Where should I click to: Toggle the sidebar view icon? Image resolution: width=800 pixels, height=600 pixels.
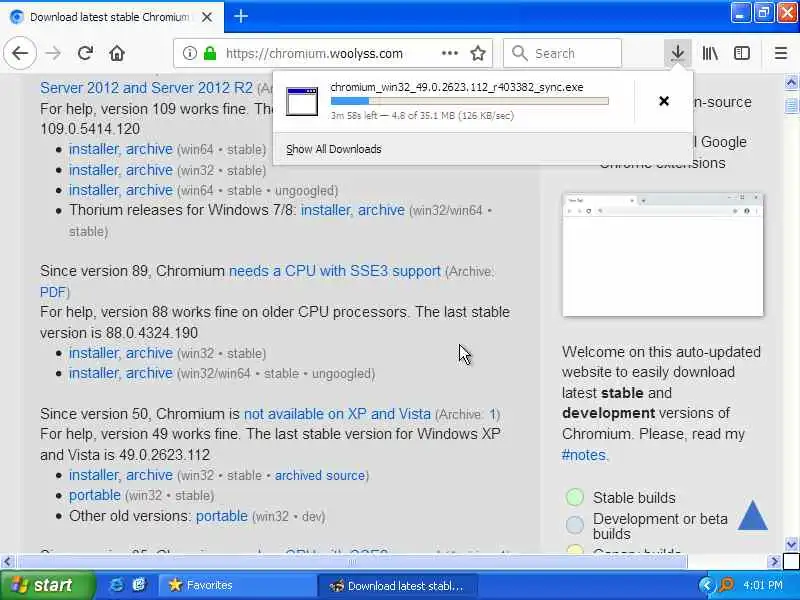(x=742, y=53)
